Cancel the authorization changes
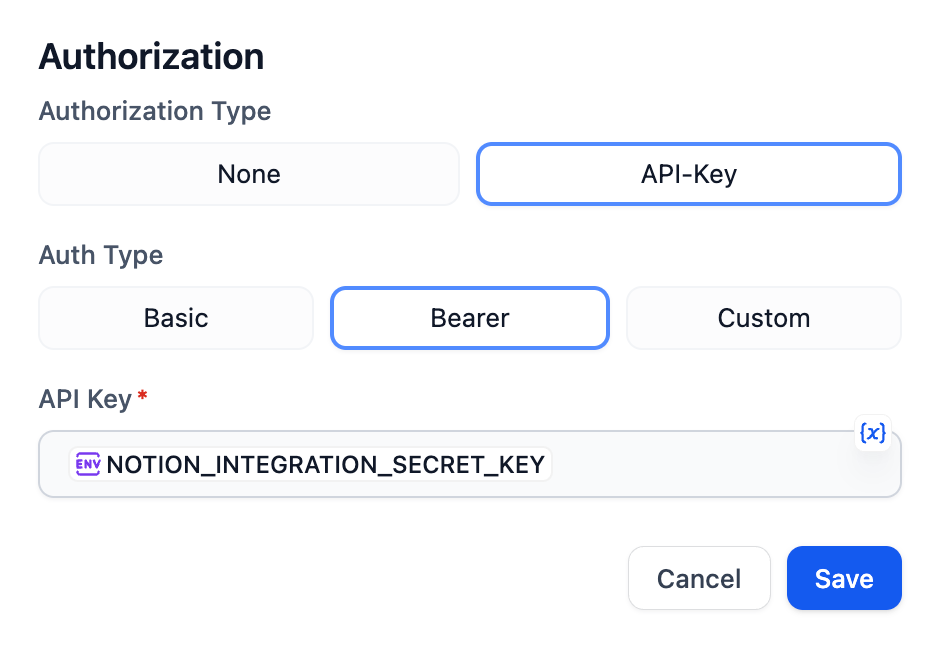 699,578
